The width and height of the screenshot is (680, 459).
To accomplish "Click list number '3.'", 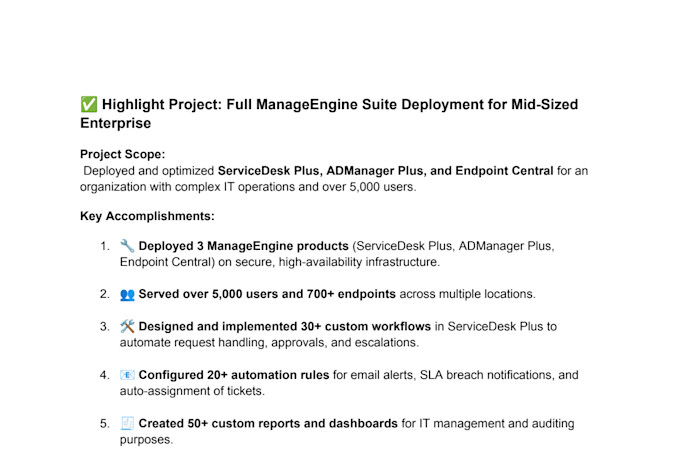I will point(105,326).
